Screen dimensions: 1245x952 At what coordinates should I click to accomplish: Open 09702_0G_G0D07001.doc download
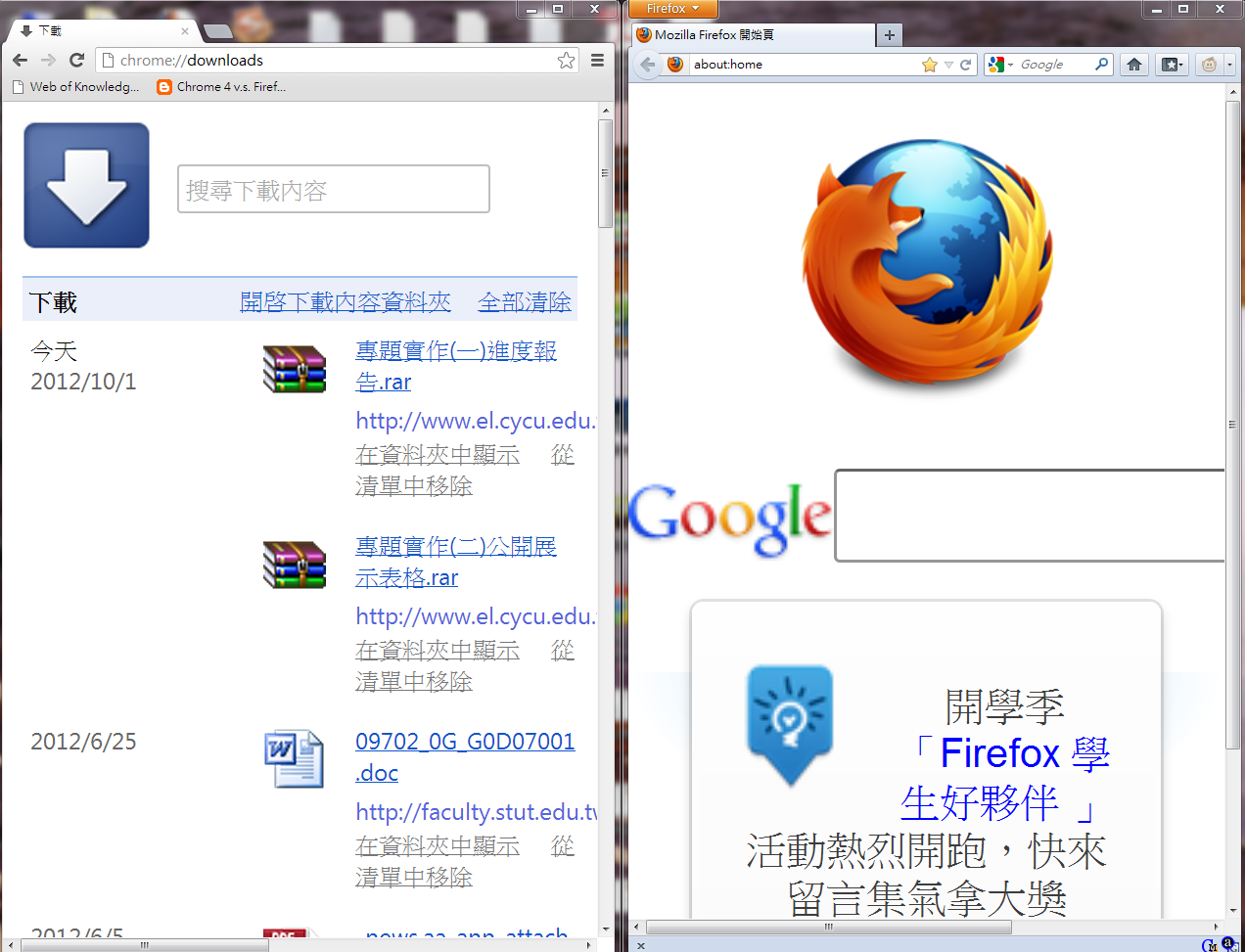click(465, 757)
